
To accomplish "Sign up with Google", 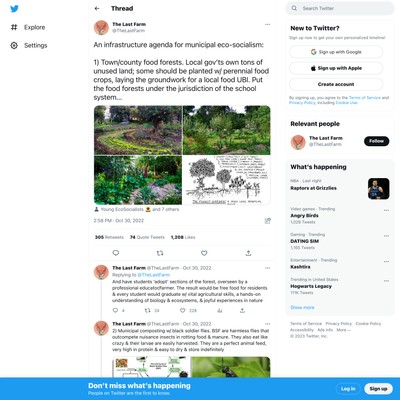I will [336, 52].
